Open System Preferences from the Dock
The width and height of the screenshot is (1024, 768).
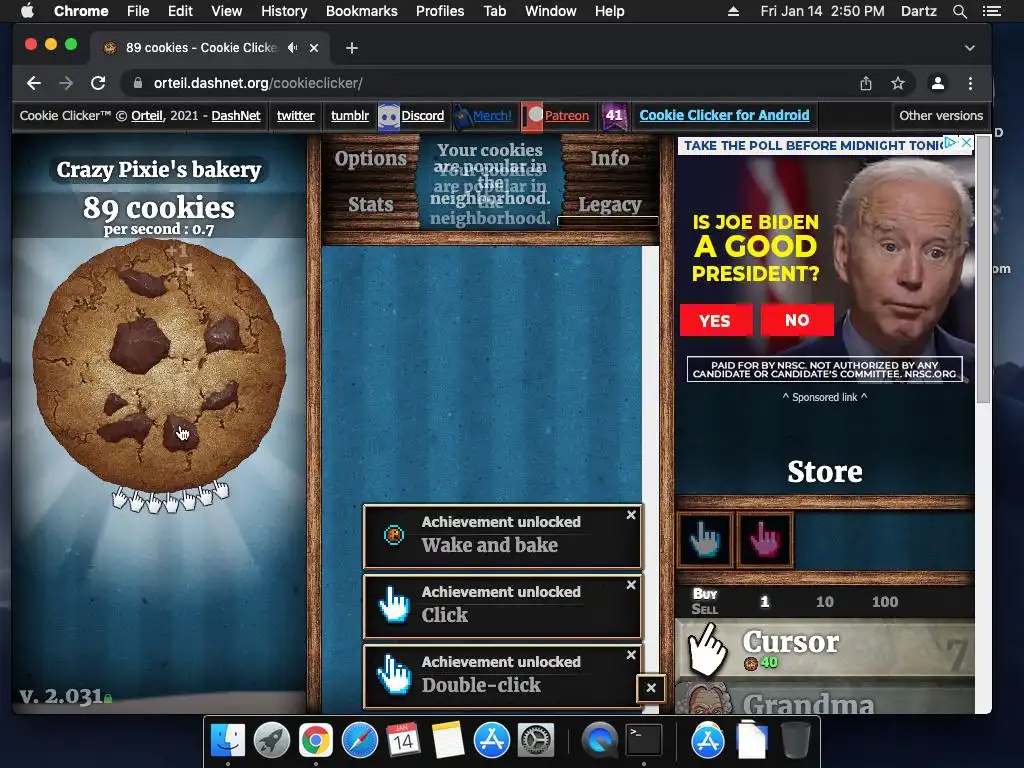[x=536, y=740]
